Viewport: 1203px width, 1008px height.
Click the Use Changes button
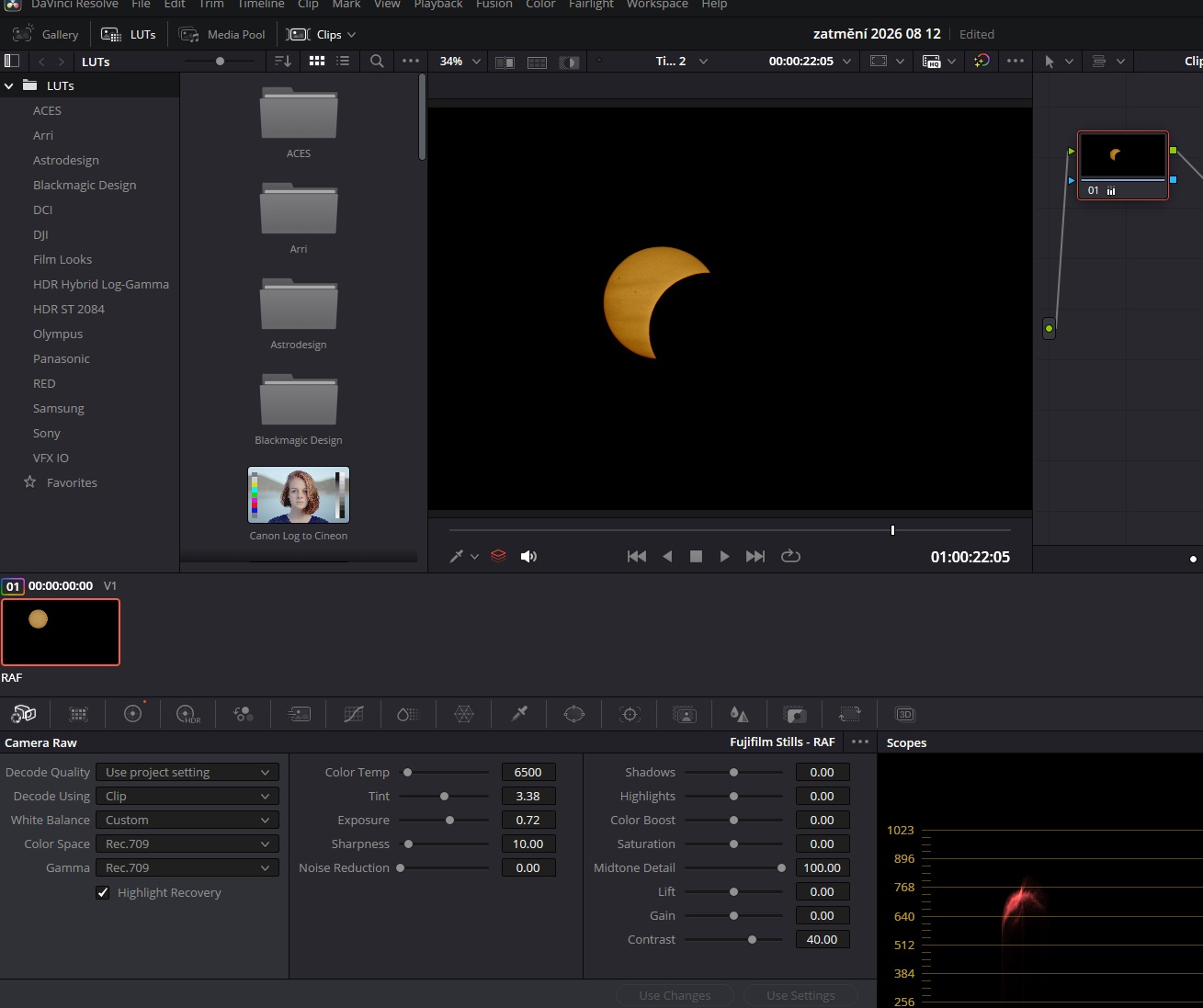click(x=675, y=995)
